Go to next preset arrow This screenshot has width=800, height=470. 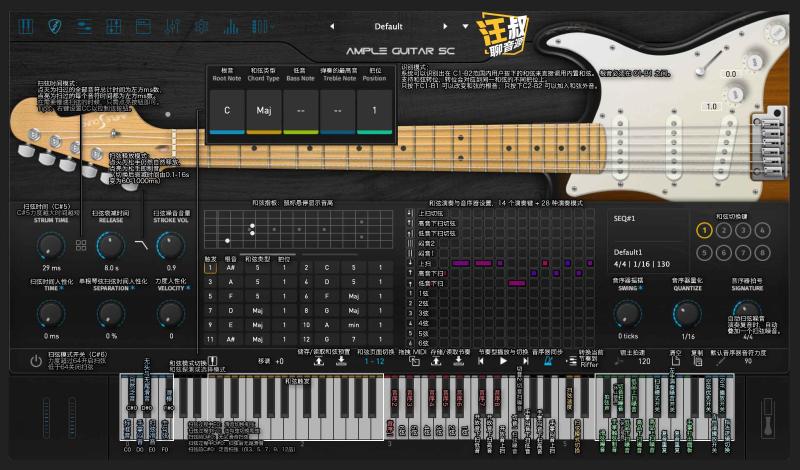445,27
